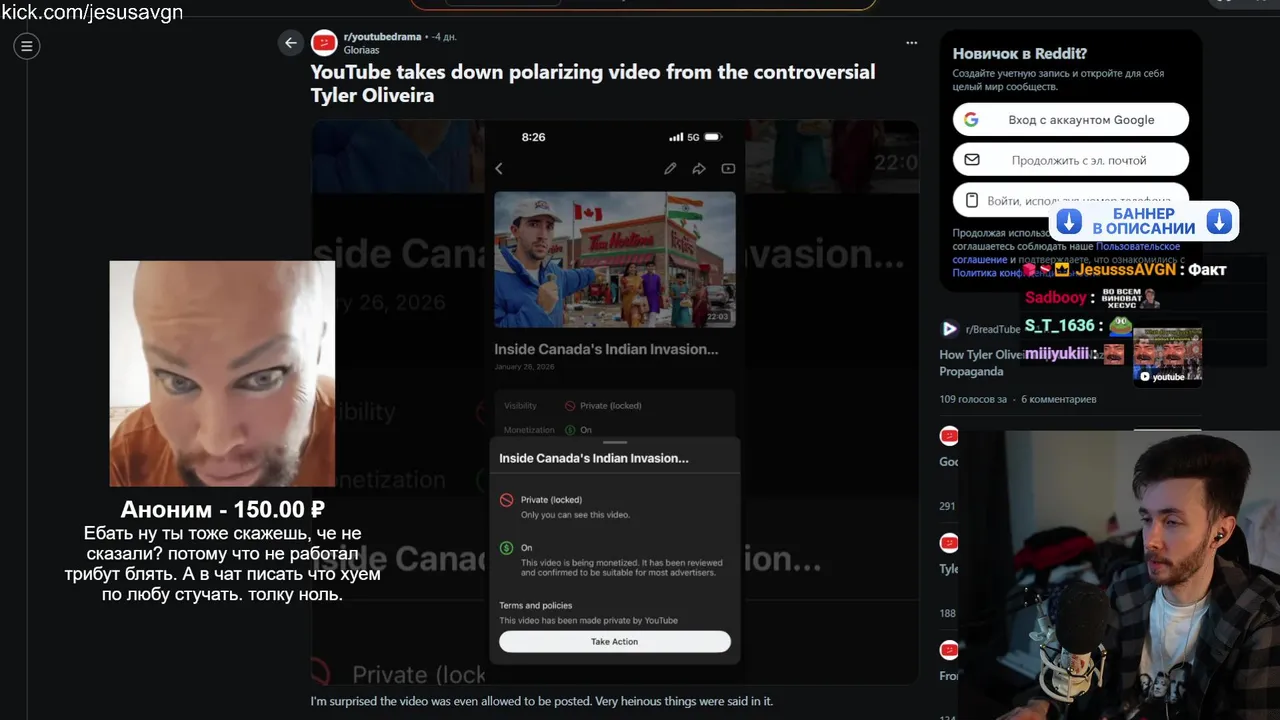Click the envelope email icon

tap(971, 160)
